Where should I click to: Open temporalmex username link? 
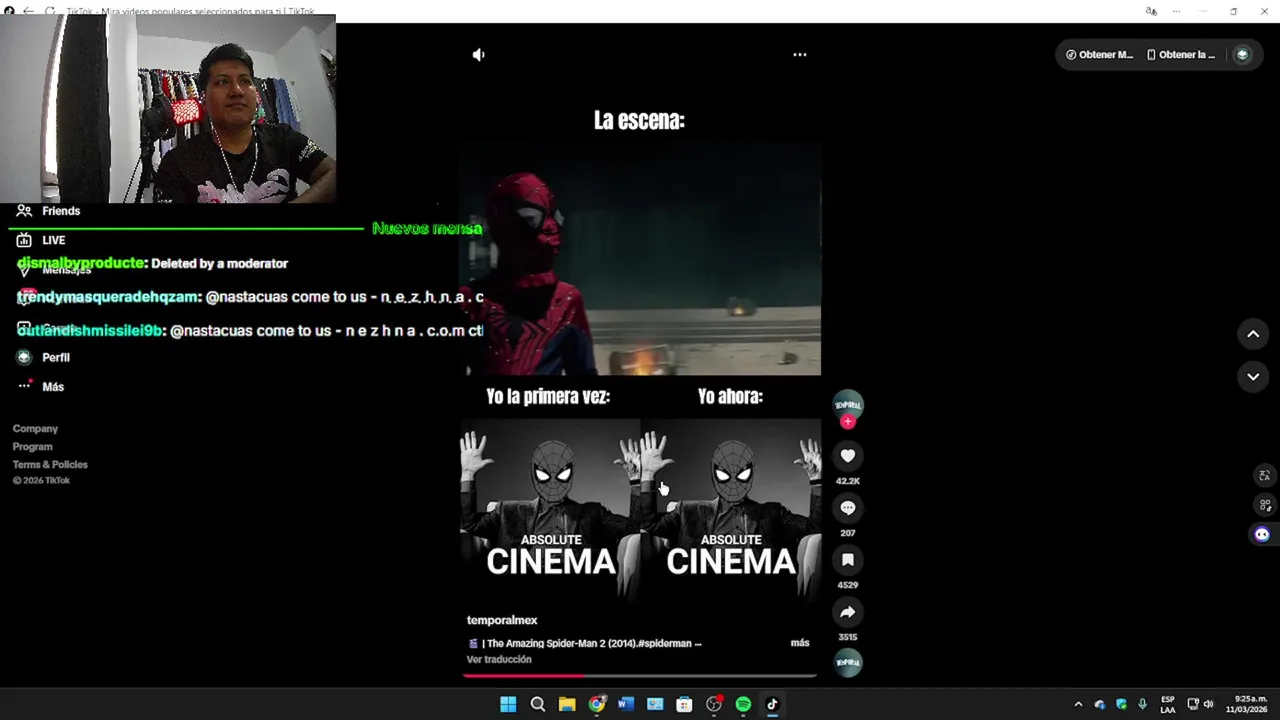(x=502, y=620)
